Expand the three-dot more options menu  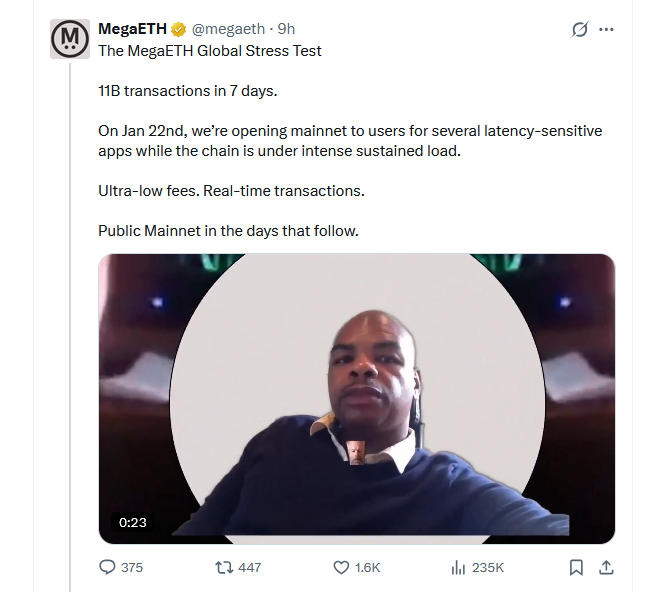click(x=606, y=29)
